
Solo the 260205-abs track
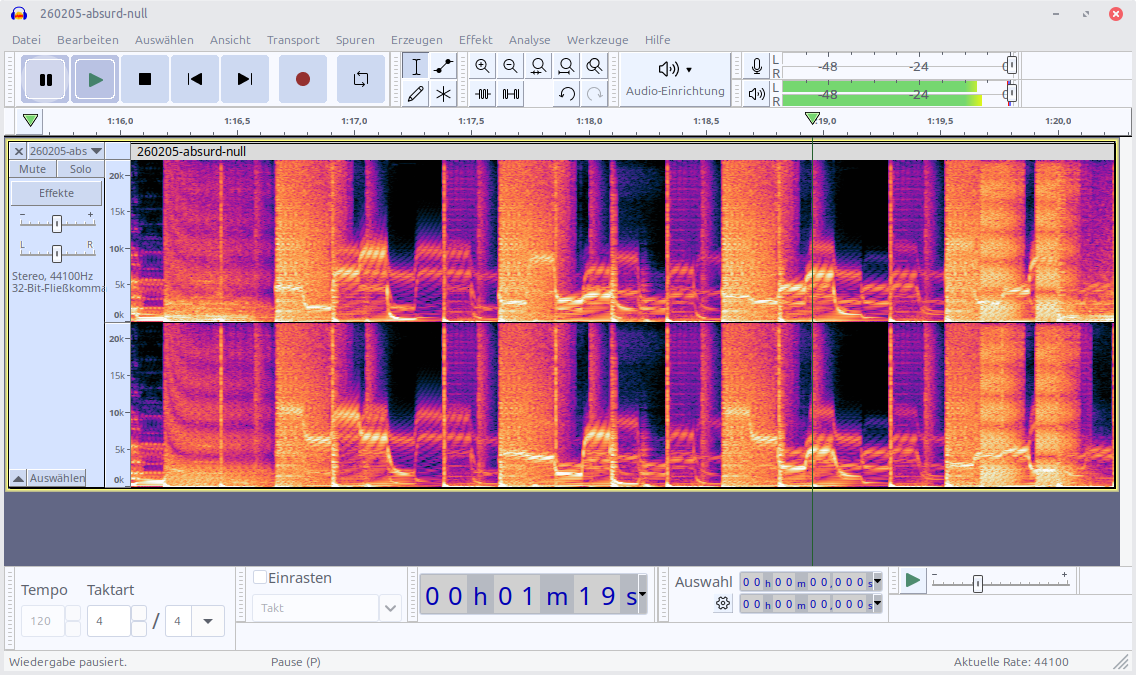pos(80,169)
